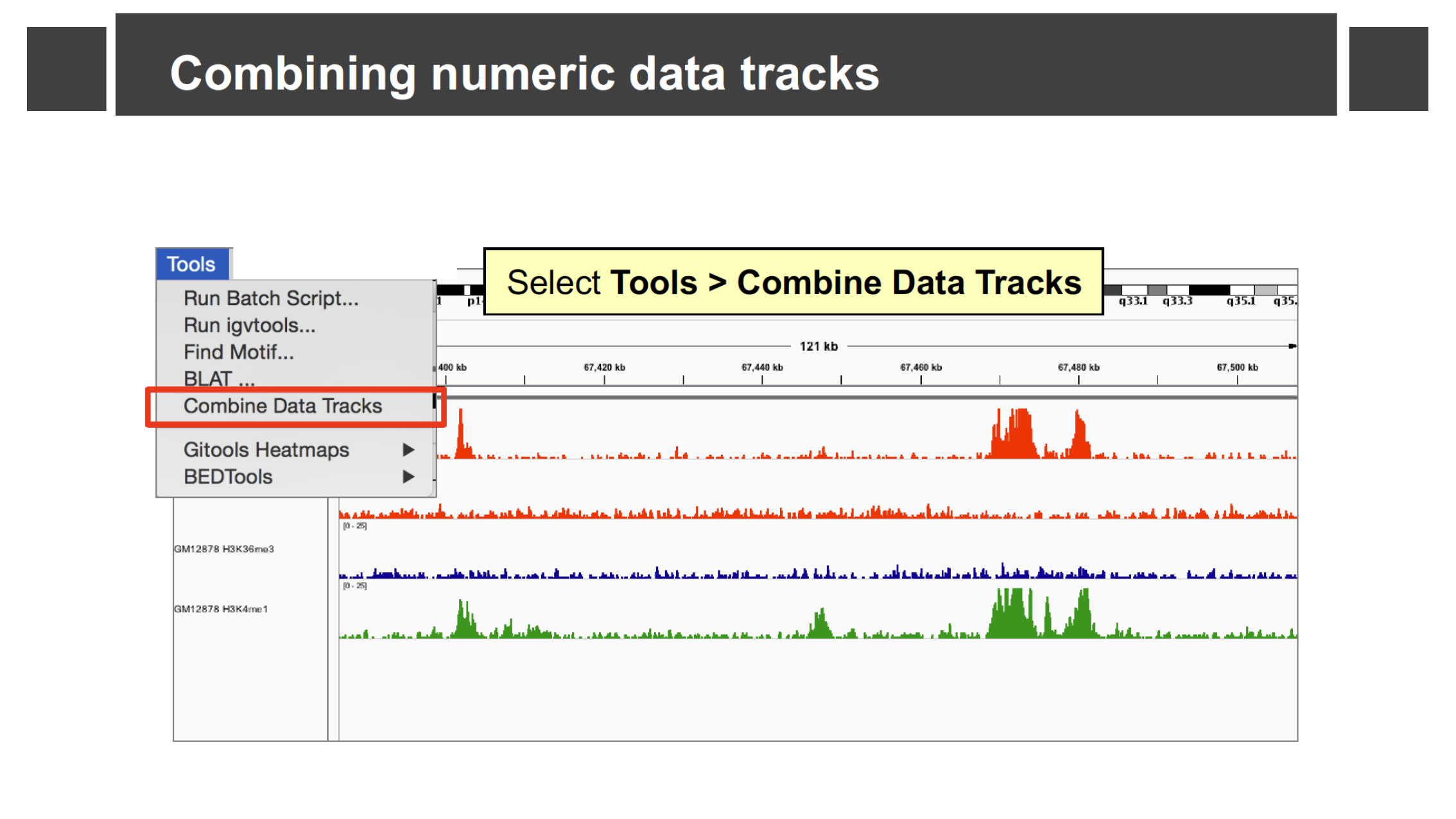Open the Tools menu
Screen dimensions: 1456x819
click(192, 264)
